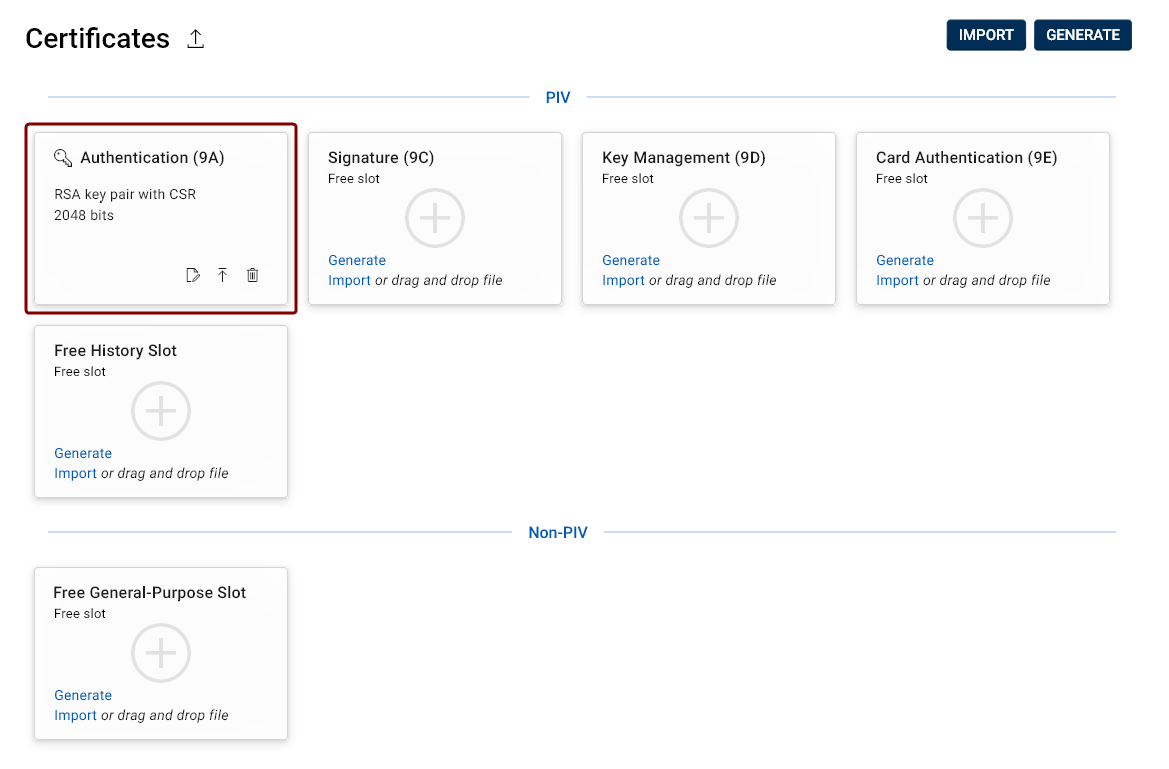Click the plus circle in Card Authentication (9E)
The width and height of the screenshot is (1169, 769).
(x=983, y=218)
